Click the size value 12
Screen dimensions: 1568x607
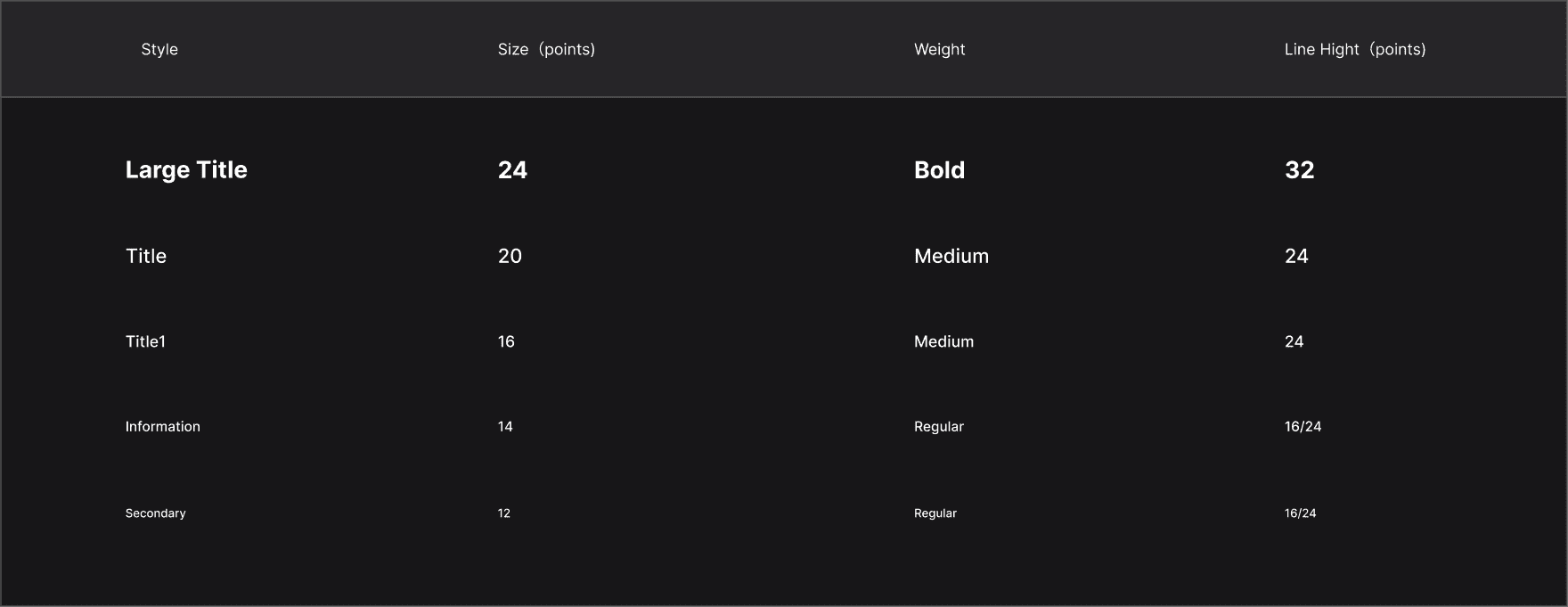[x=504, y=513]
